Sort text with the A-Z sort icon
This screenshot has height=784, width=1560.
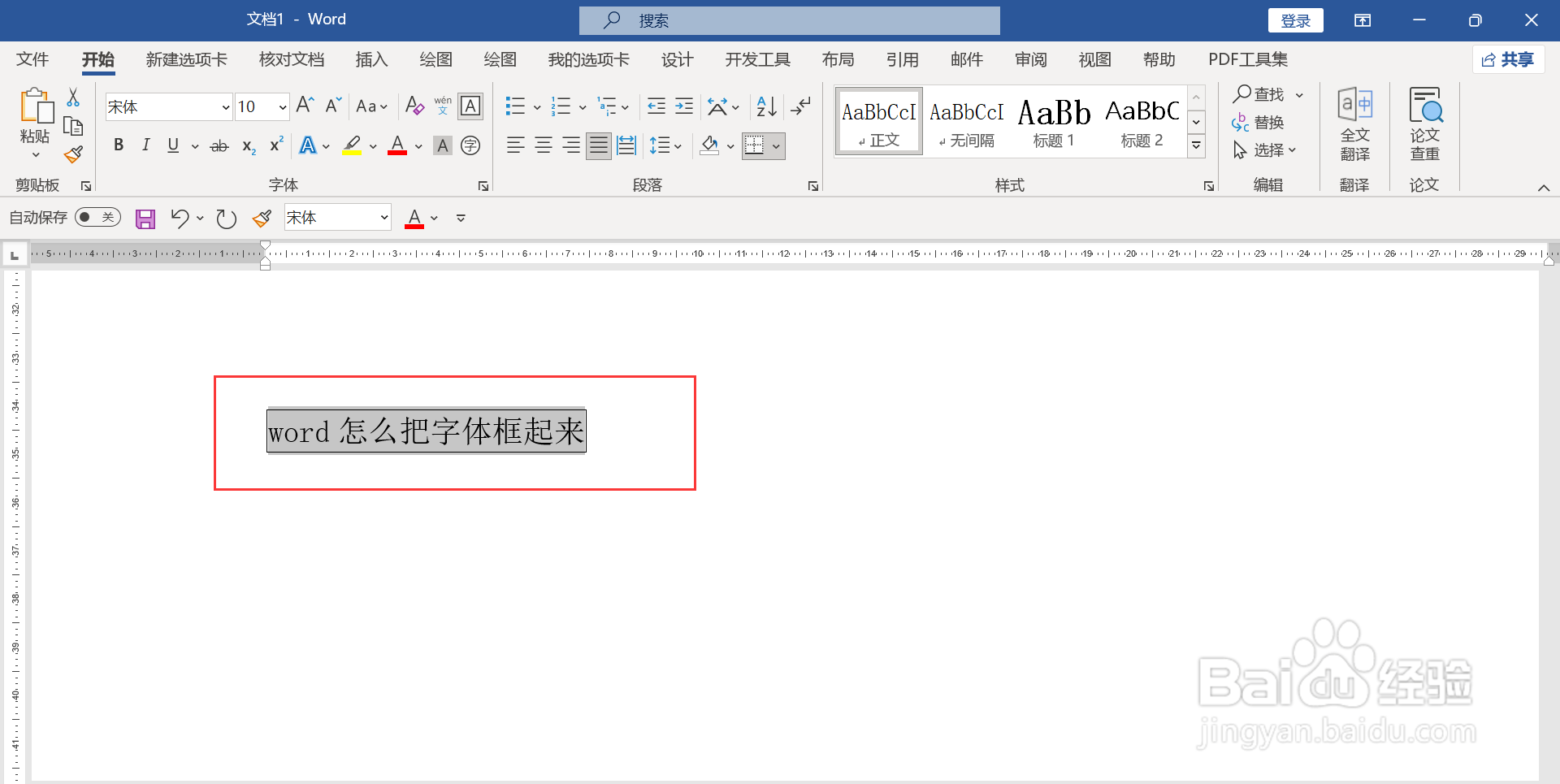pos(766,106)
